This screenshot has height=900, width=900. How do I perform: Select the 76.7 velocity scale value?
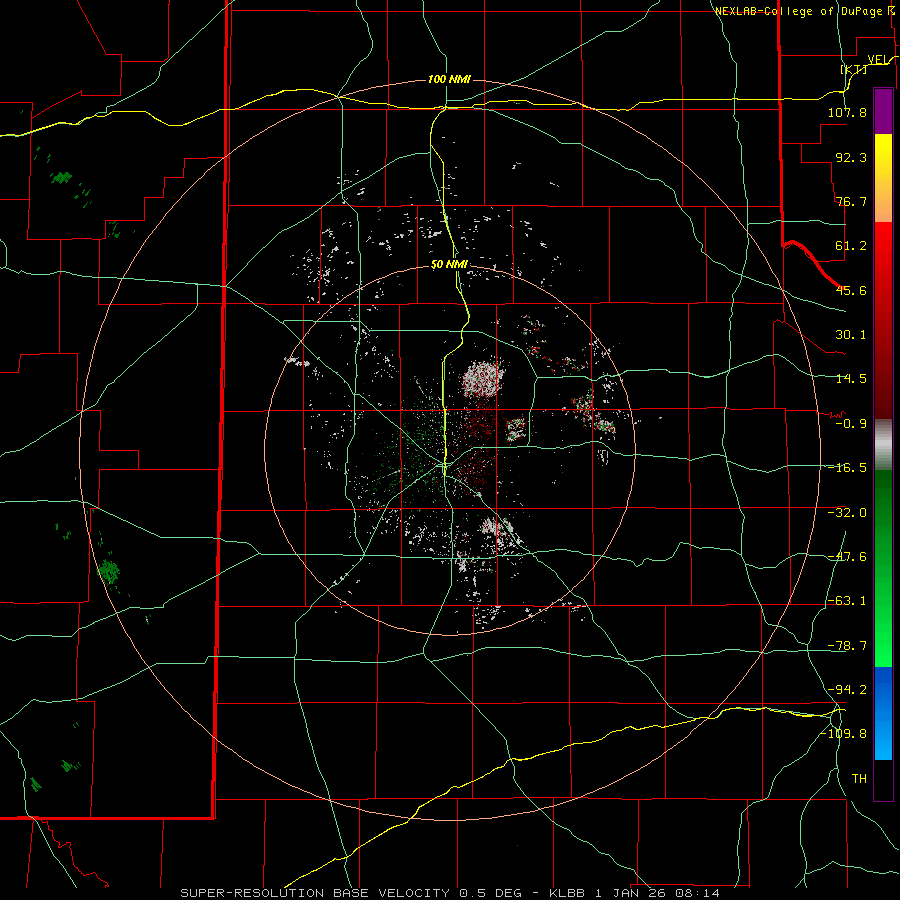(851, 201)
